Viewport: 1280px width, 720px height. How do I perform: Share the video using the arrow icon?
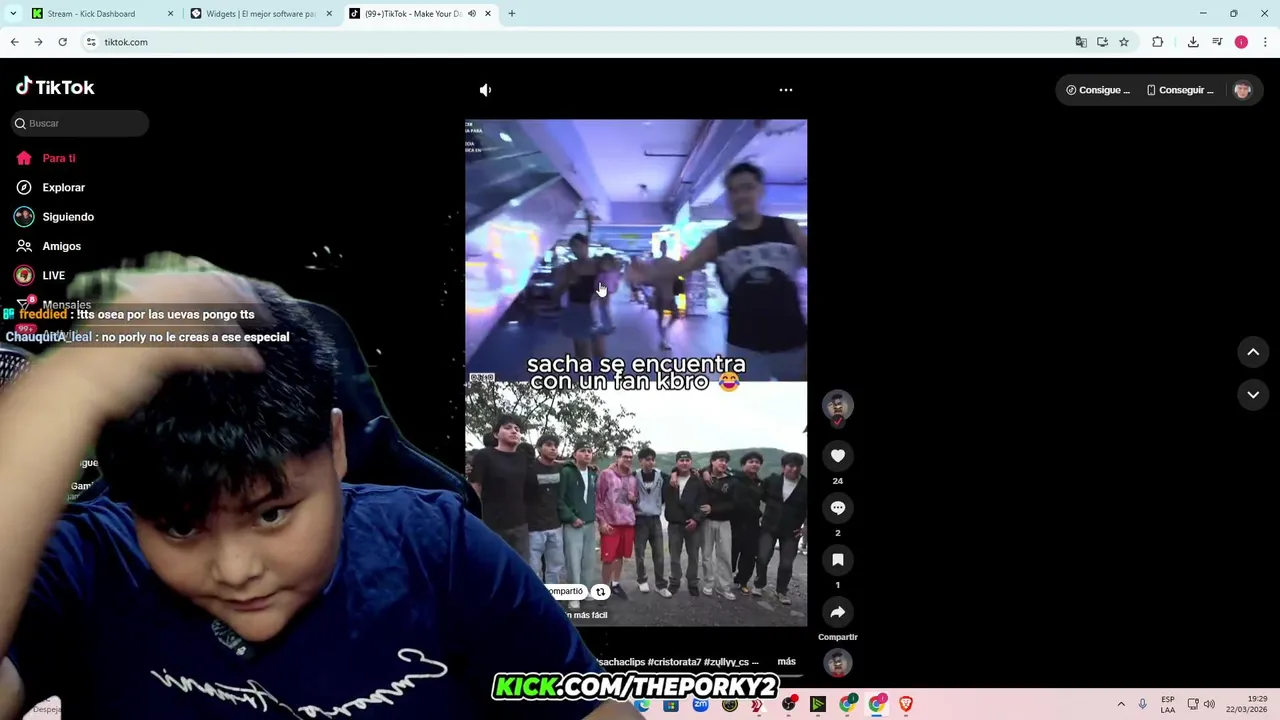click(838, 612)
